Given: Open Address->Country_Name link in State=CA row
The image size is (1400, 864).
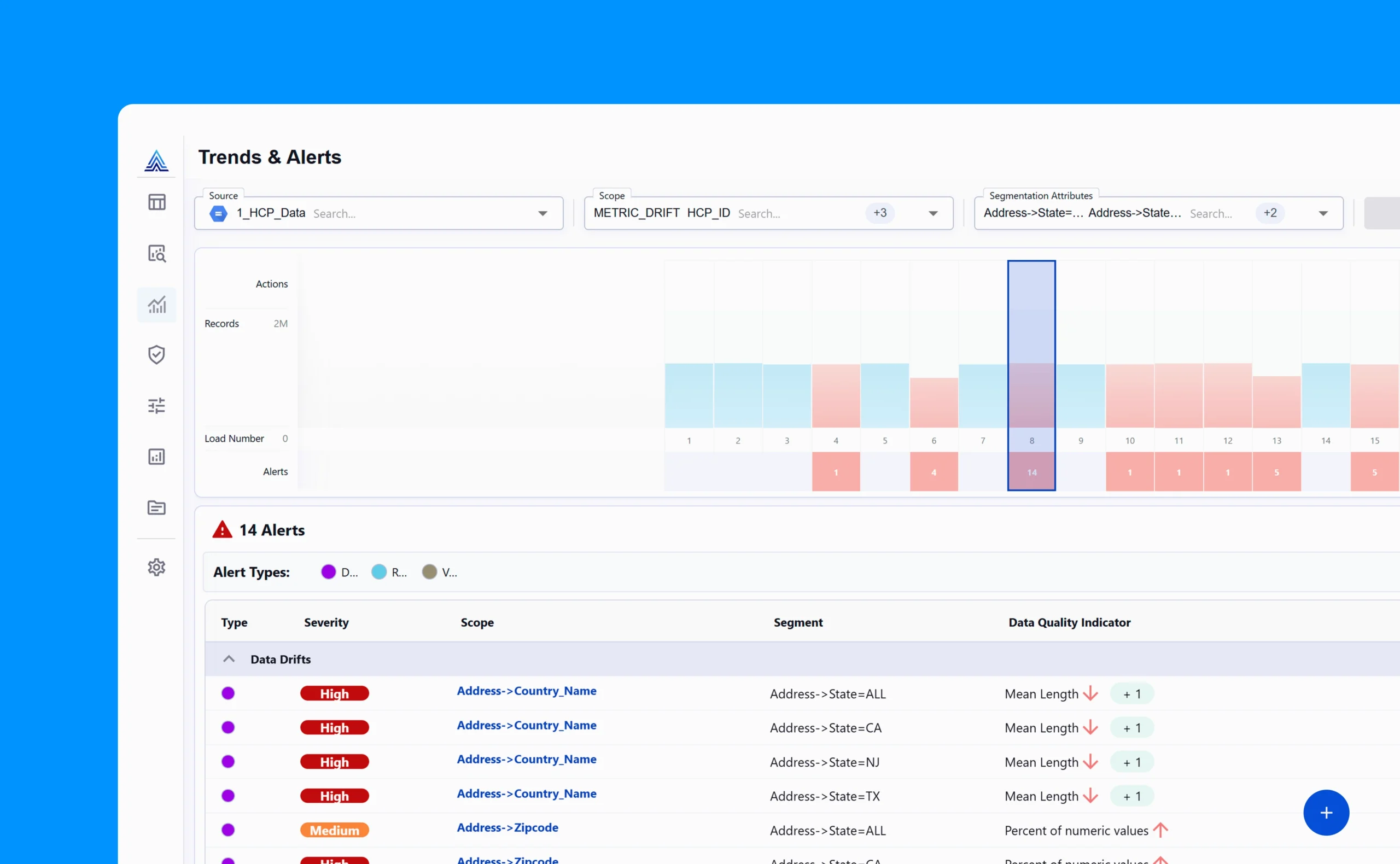Looking at the screenshot, I should [526, 725].
